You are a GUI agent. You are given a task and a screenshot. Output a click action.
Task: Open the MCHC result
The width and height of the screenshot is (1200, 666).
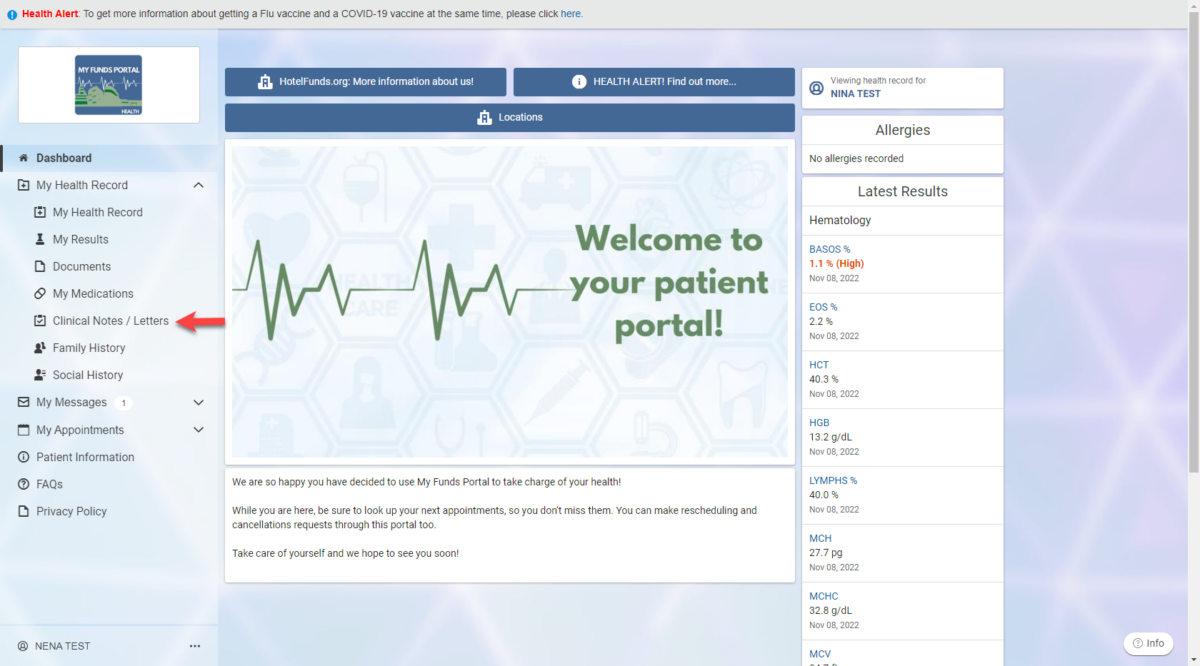(824, 597)
